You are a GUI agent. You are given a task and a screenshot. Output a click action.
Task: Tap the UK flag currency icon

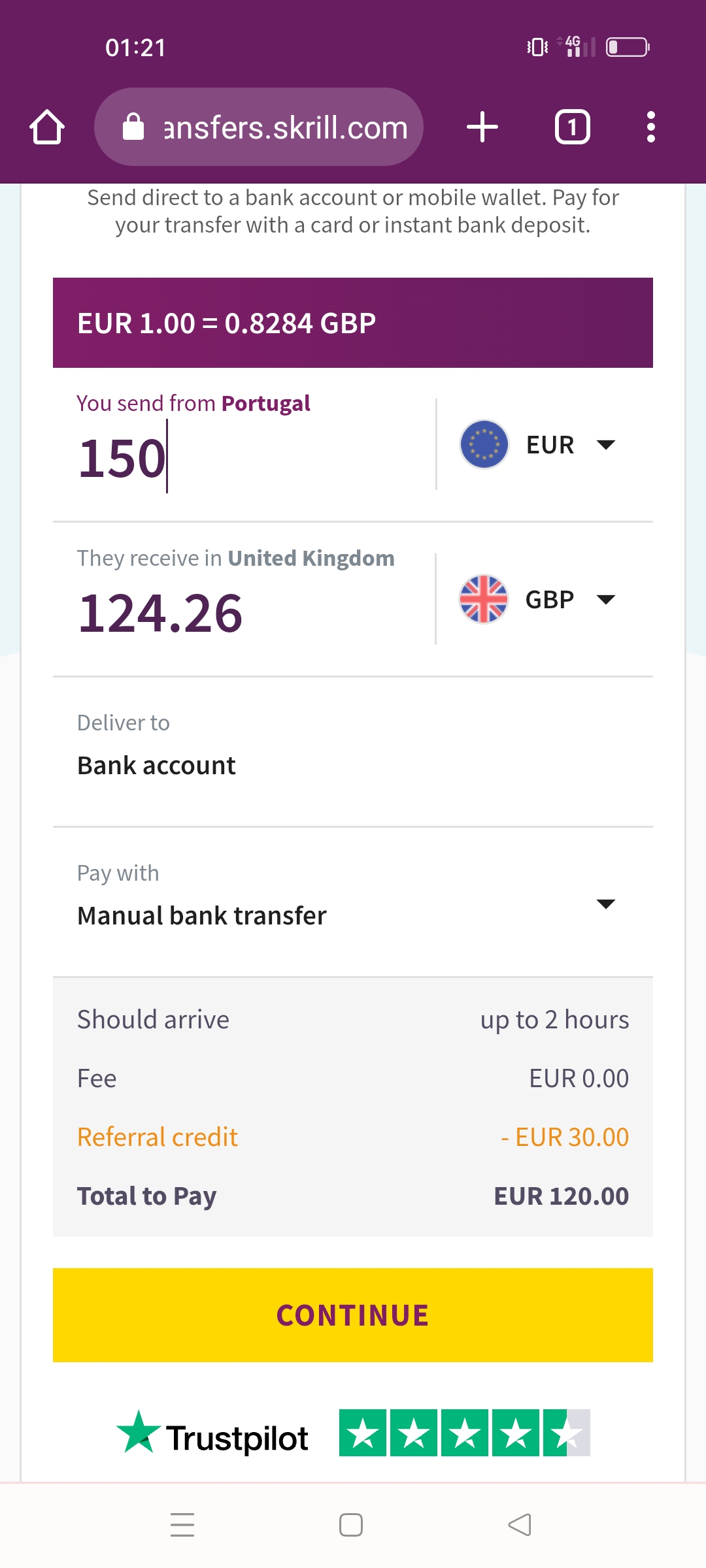click(484, 599)
